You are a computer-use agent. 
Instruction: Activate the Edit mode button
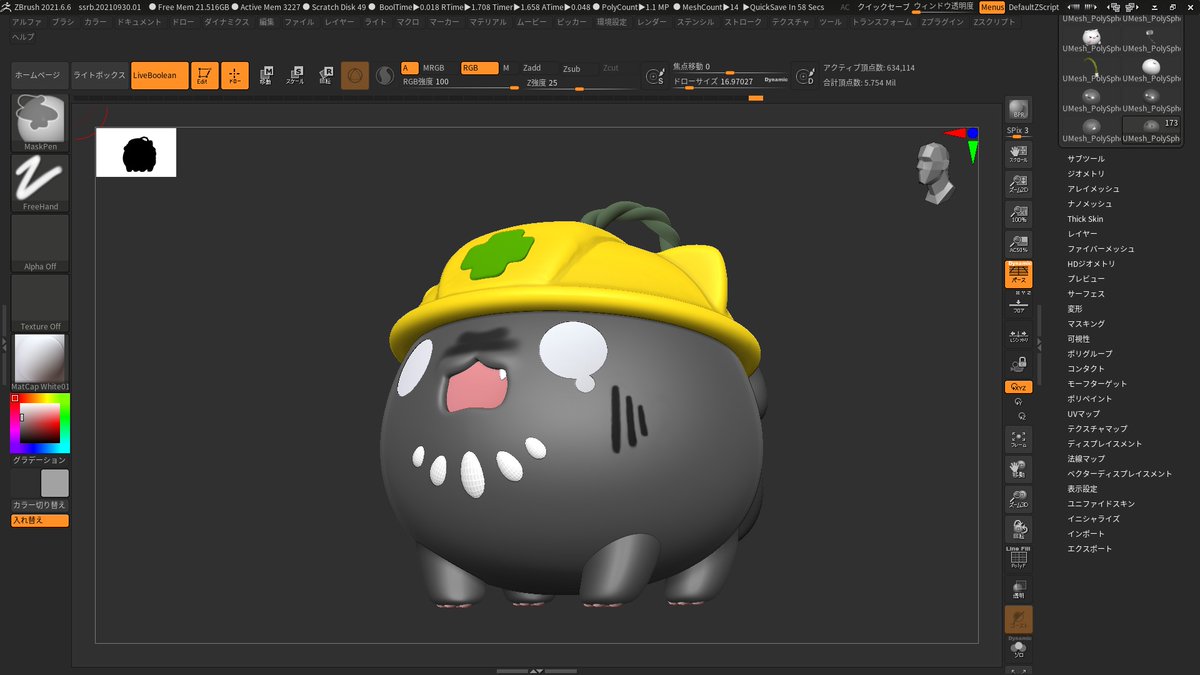205,76
